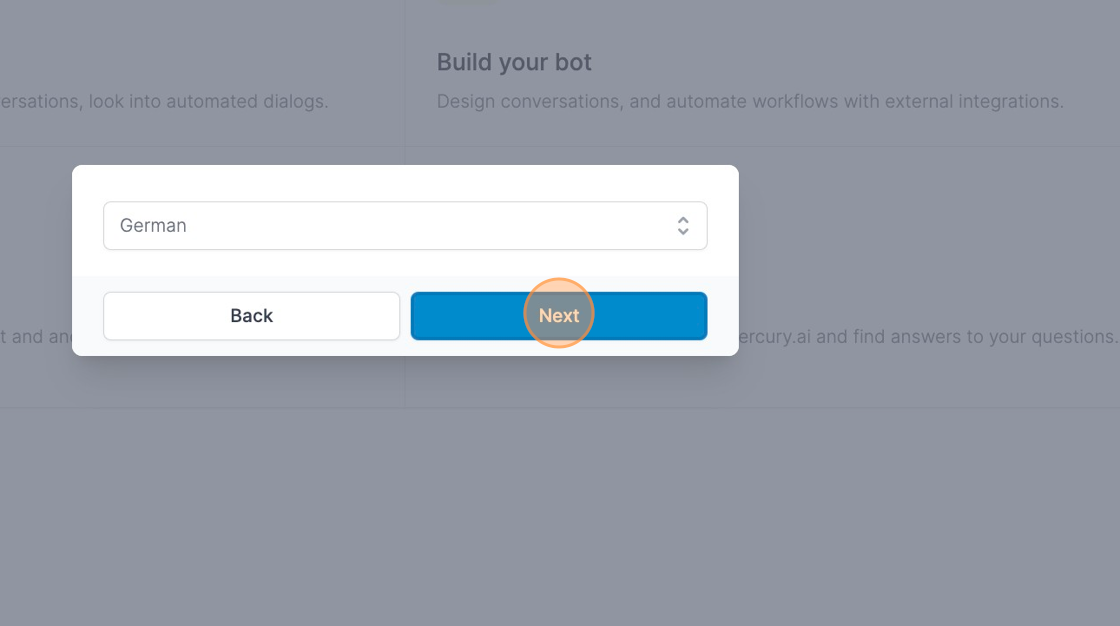Click the gray footer gap between Back and Next

405,316
